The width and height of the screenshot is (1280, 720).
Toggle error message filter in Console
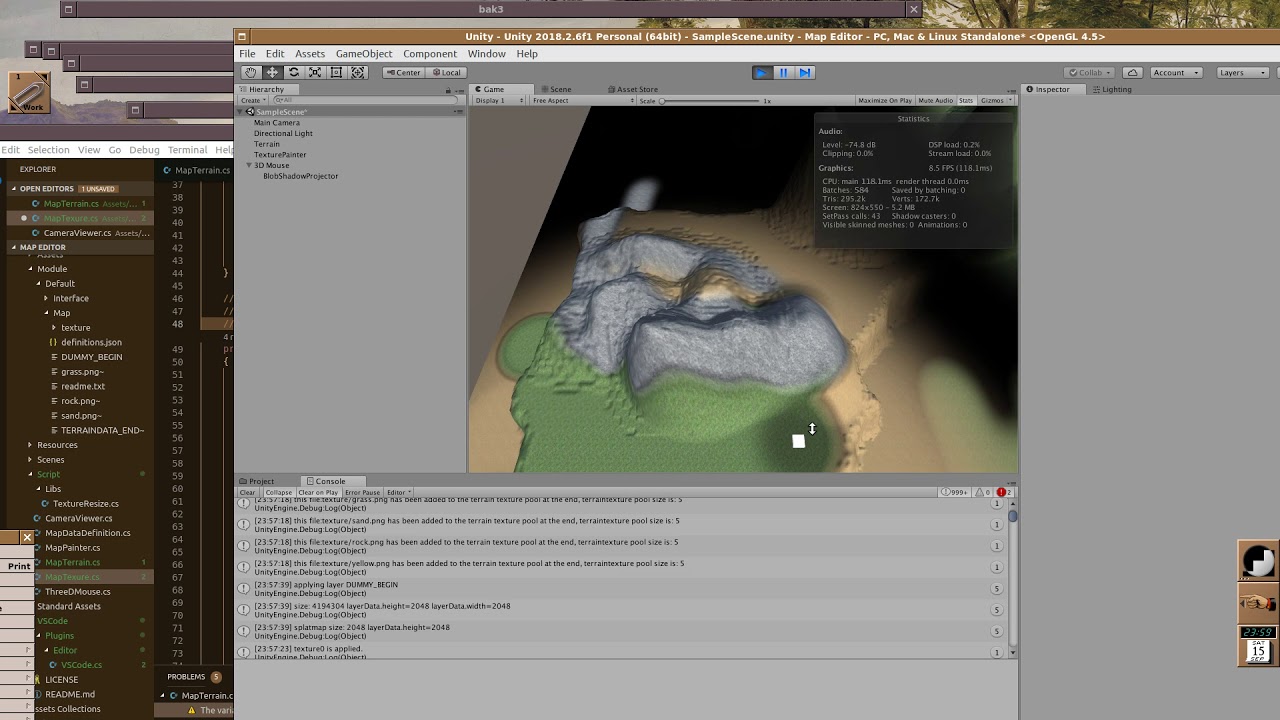[1004, 492]
